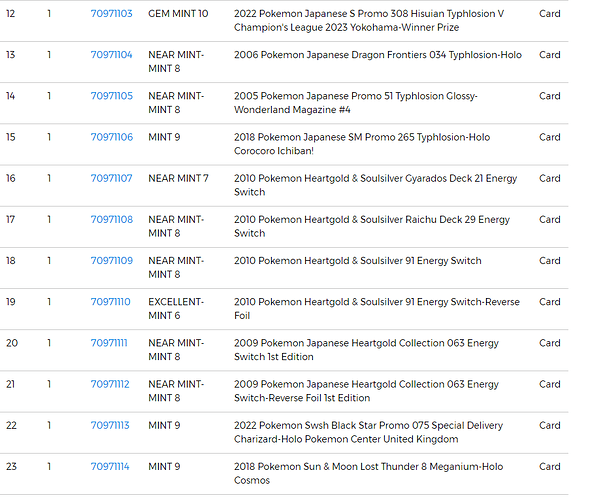Click the Lost Thunder 8 Meganium-Holo description
Image resolution: width=590 pixels, height=500 pixels.
(x=368, y=474)
